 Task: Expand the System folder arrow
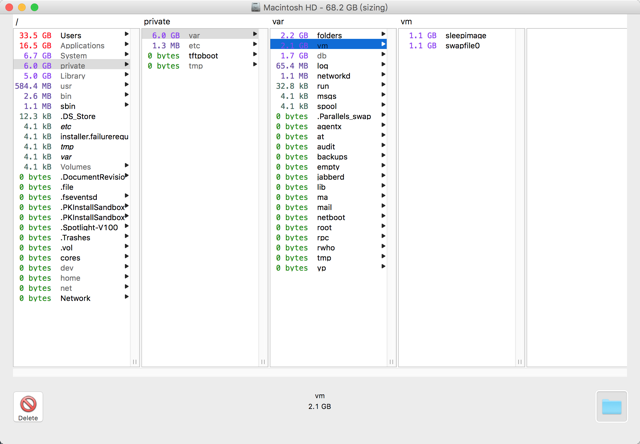(x=127, y=55)
